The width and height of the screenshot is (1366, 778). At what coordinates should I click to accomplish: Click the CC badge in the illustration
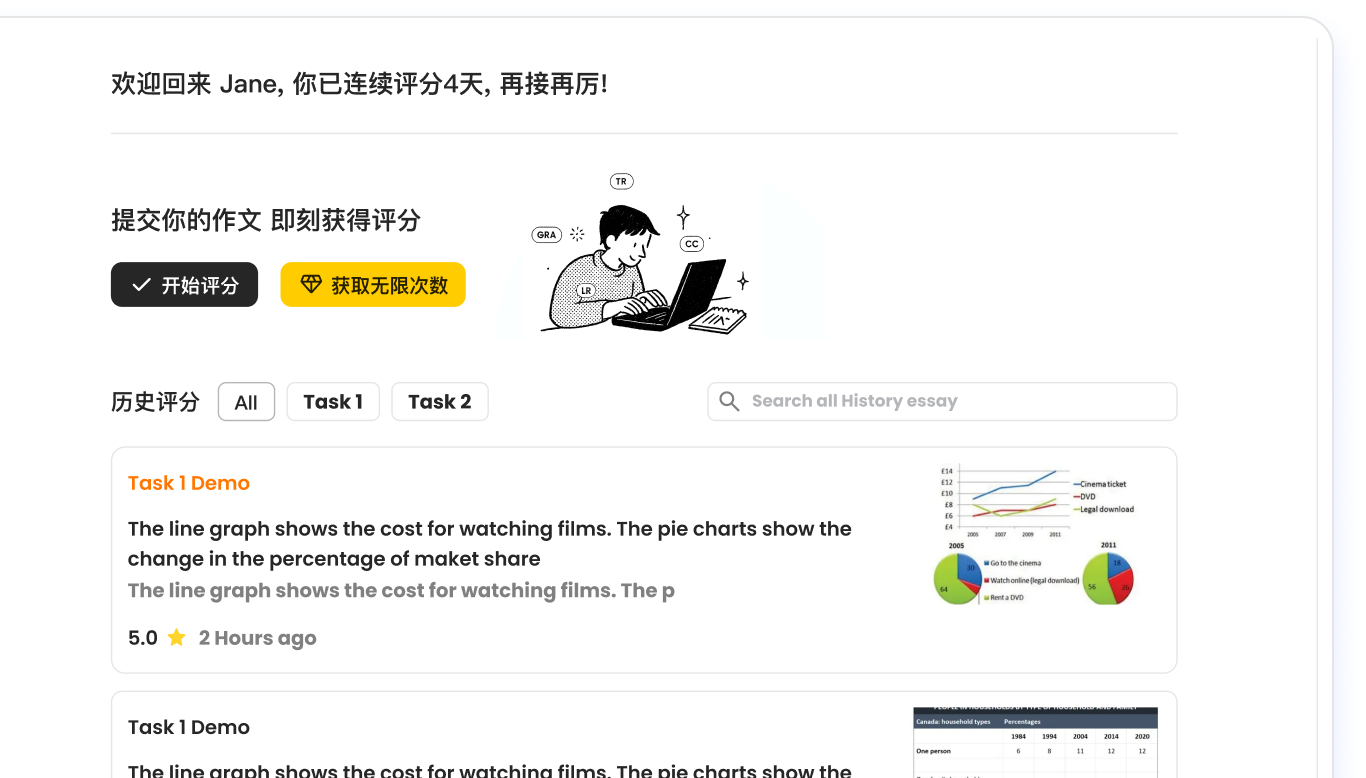[x=691, y=244]
